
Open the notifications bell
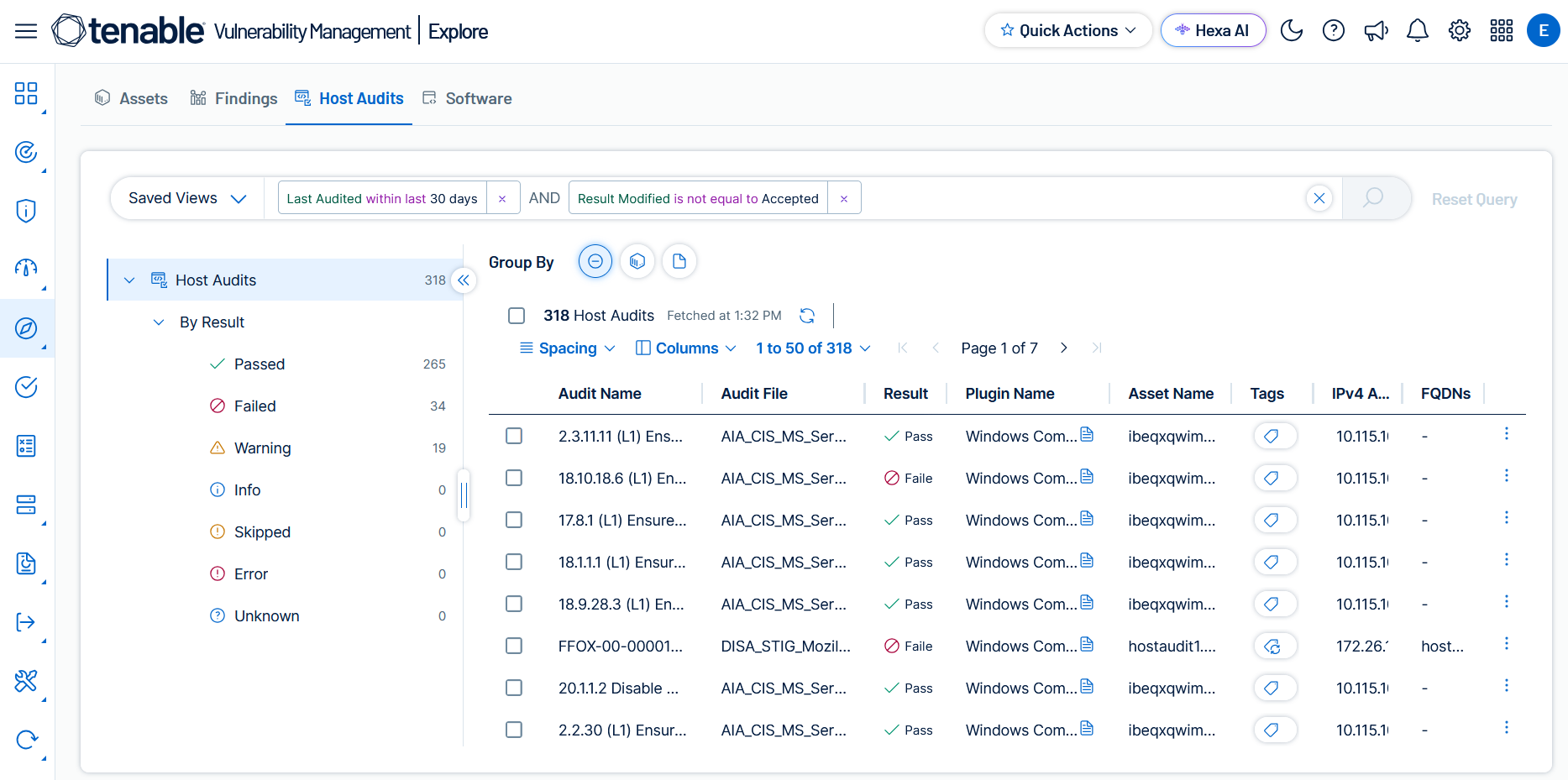(1418, 31)
